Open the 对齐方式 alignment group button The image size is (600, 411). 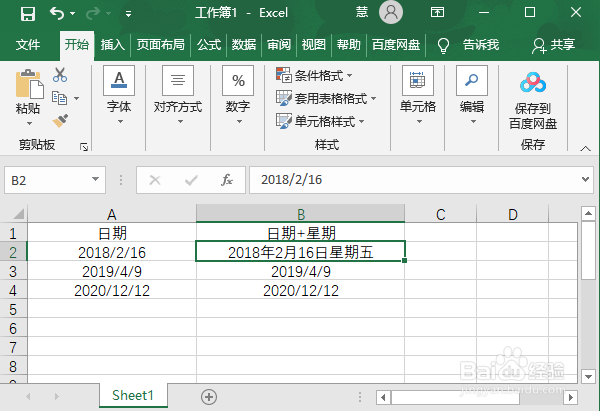click(178, 95)
